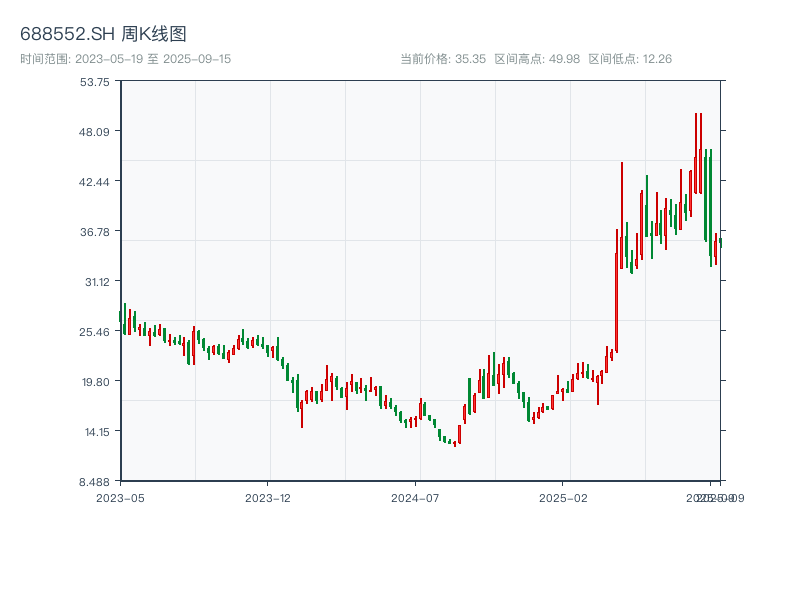Viewport: 800px width, 600px height.
Task: Click the 2025-02 date axis label
Action: [564, 497]
